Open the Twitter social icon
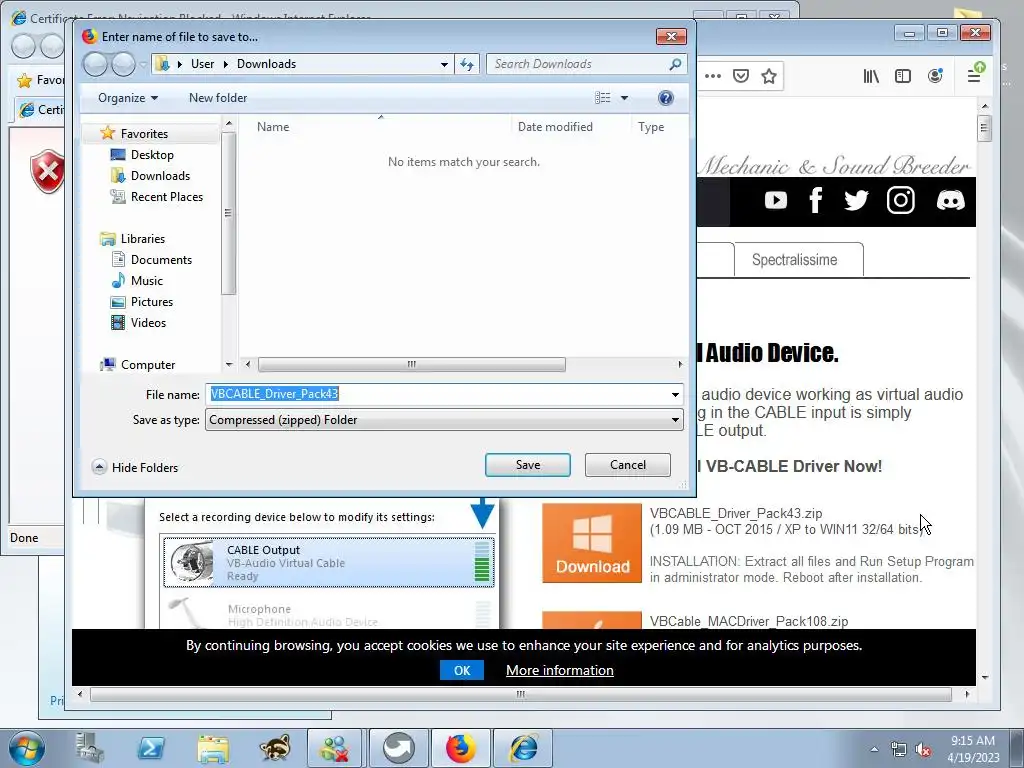Screen dimensions: 1024x768 point(856,200)
